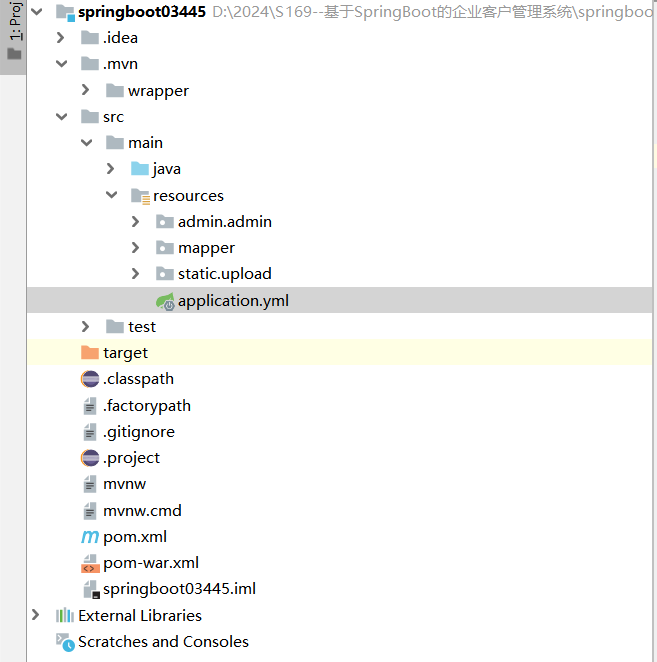Expand the mapper folder arrow
The image size is (657, 662).
pyautogui.click(x=136, y=248)
